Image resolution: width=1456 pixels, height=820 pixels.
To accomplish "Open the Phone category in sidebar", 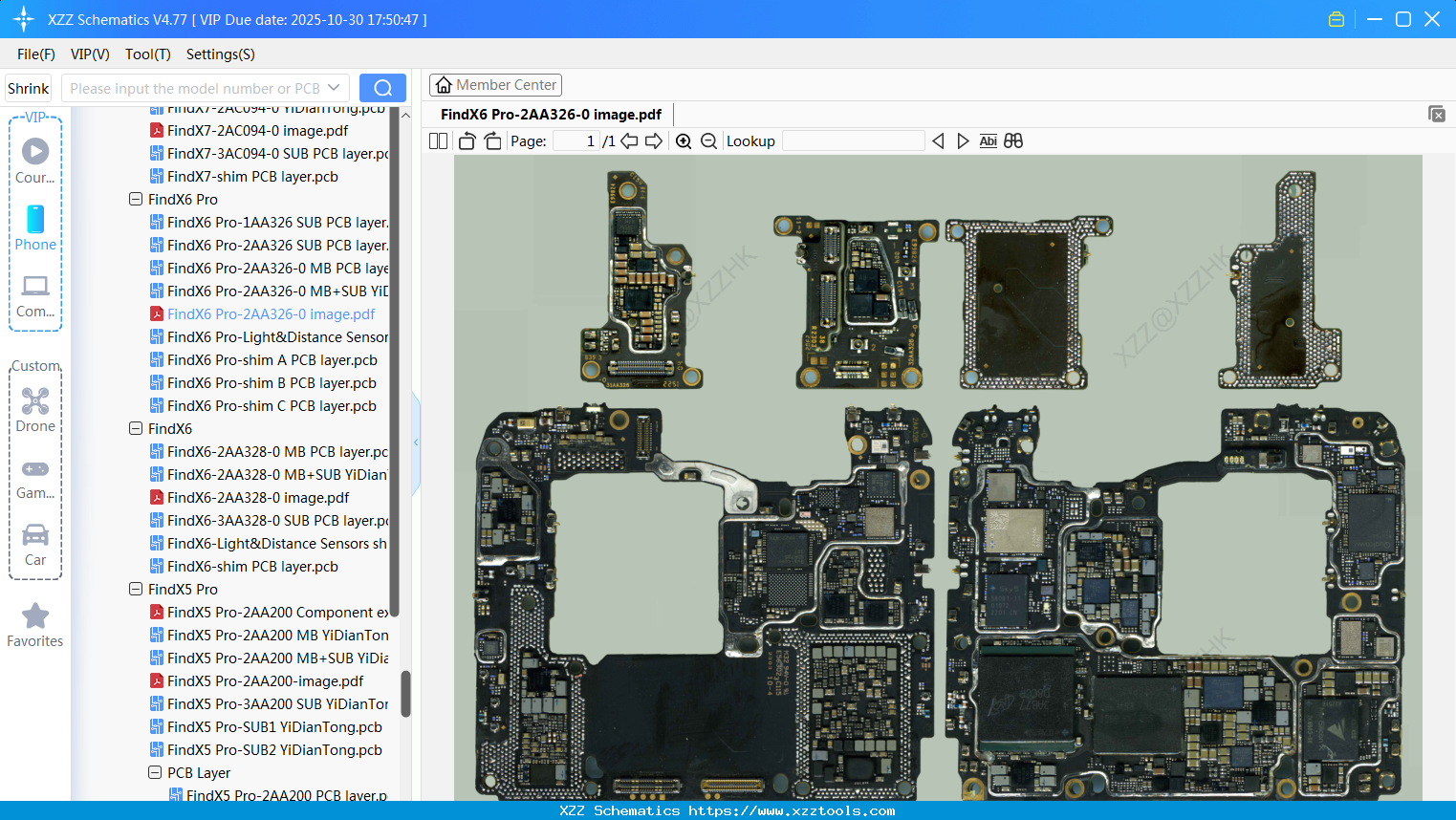I will (35, 227).
